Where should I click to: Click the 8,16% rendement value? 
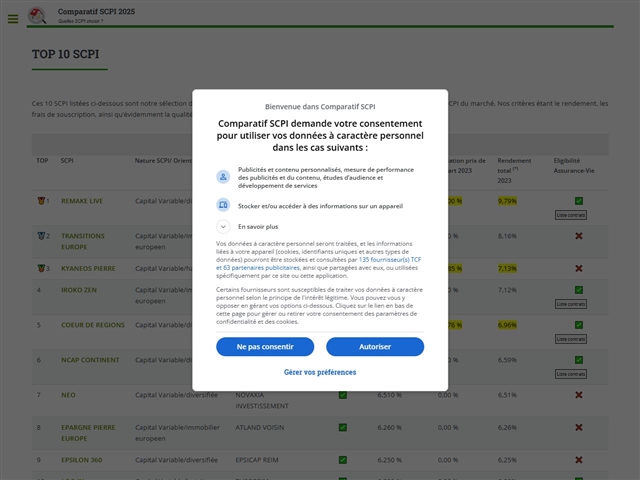coord(507,236)
